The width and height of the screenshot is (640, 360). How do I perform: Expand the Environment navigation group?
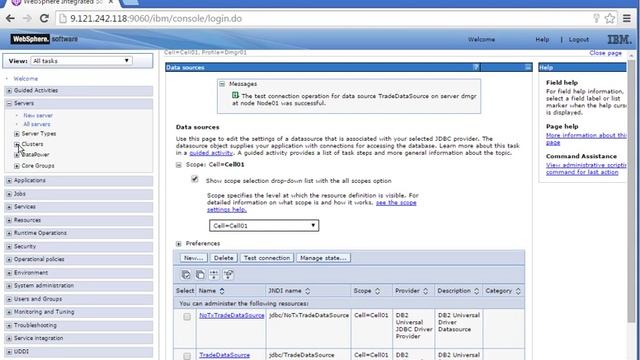(x=9, y=273)
